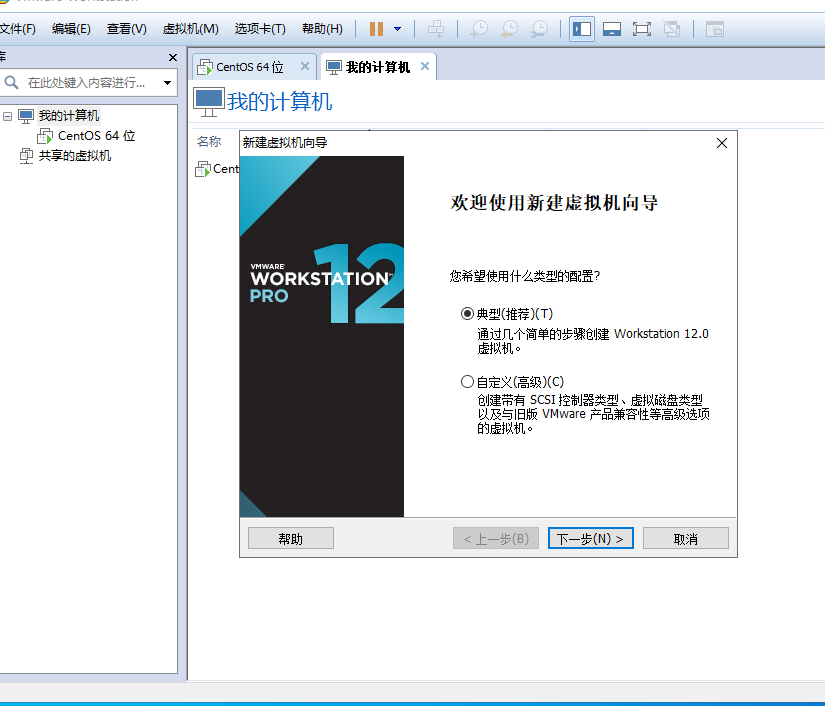Click the library search magnifier icon
The width and height of the screenshot is (825, 706).
click(x=11, y=83)
